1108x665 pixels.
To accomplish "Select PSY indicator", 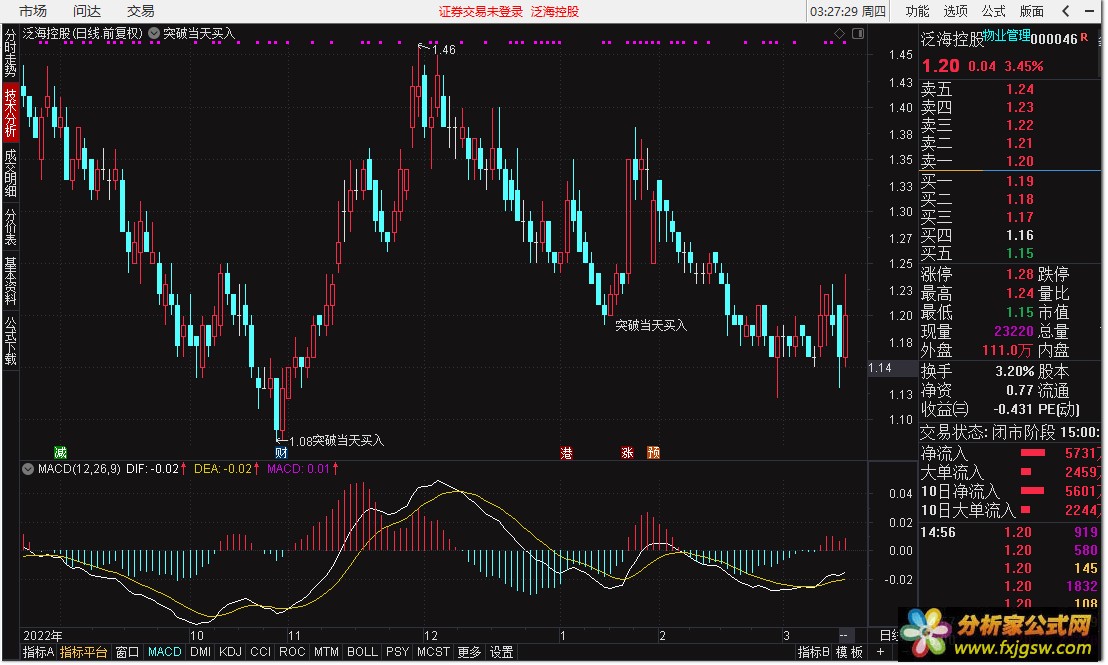I will pyautogui.click(x=397, y=652).
